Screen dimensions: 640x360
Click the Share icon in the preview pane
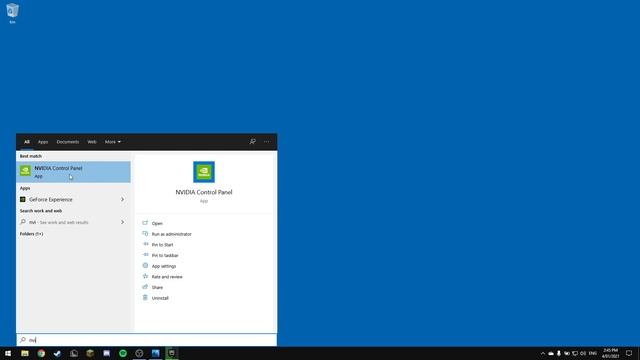point(145,287)
